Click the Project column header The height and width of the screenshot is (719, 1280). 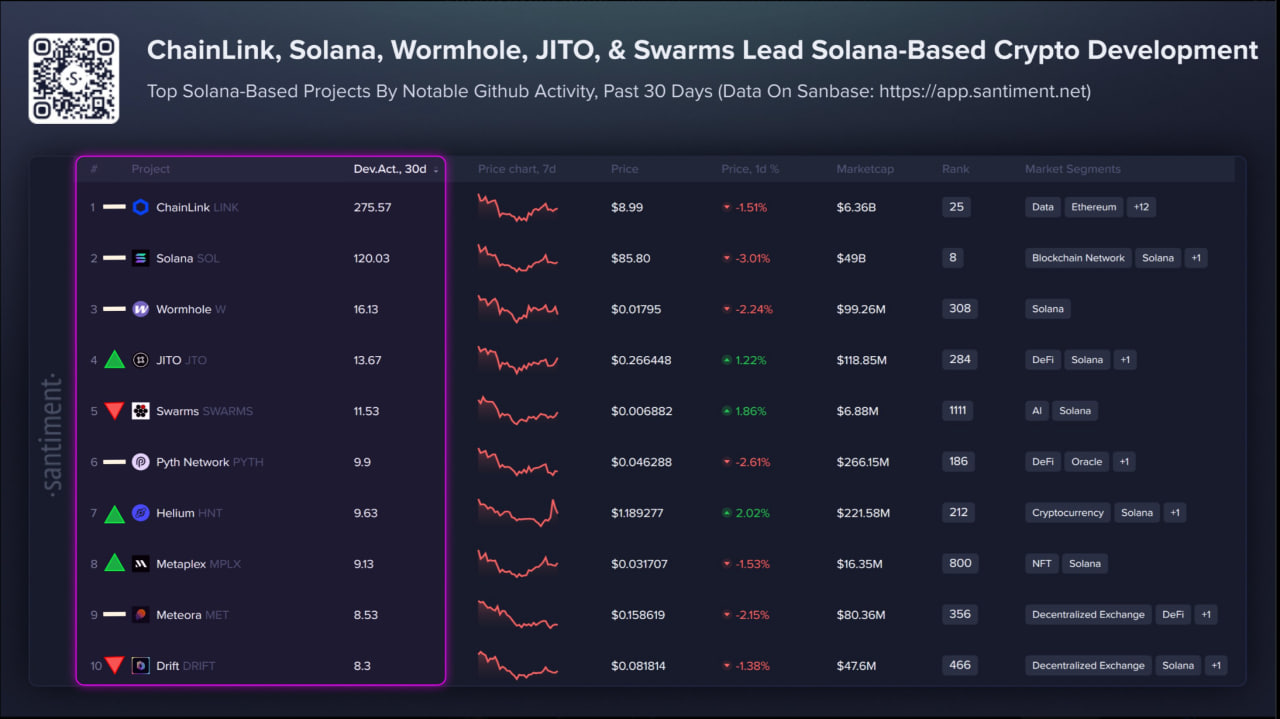150,169
